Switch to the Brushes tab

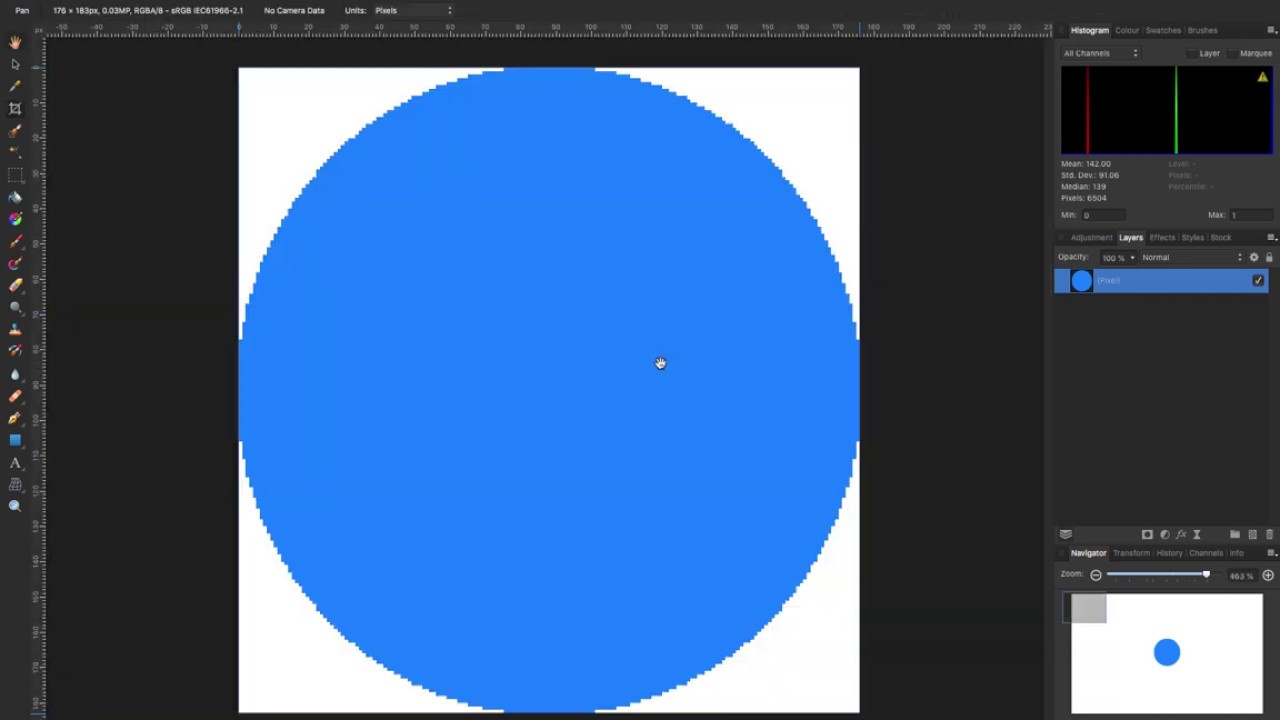click(1202, 30)
